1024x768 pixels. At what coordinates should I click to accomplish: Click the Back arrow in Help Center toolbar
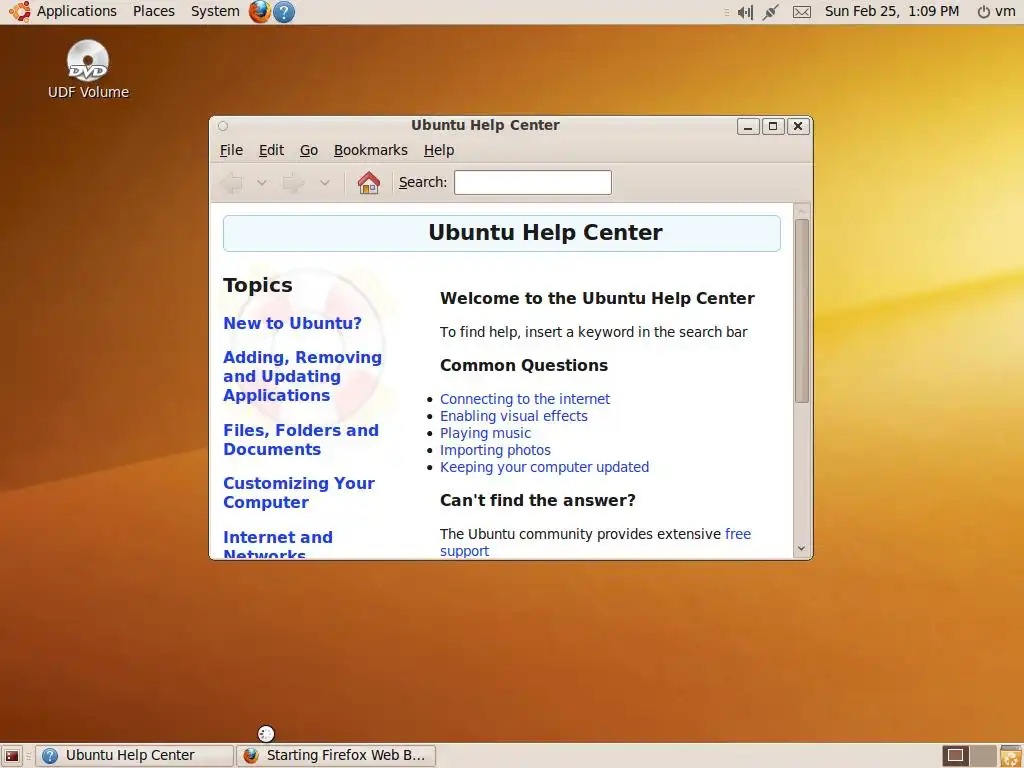point(231,183)
